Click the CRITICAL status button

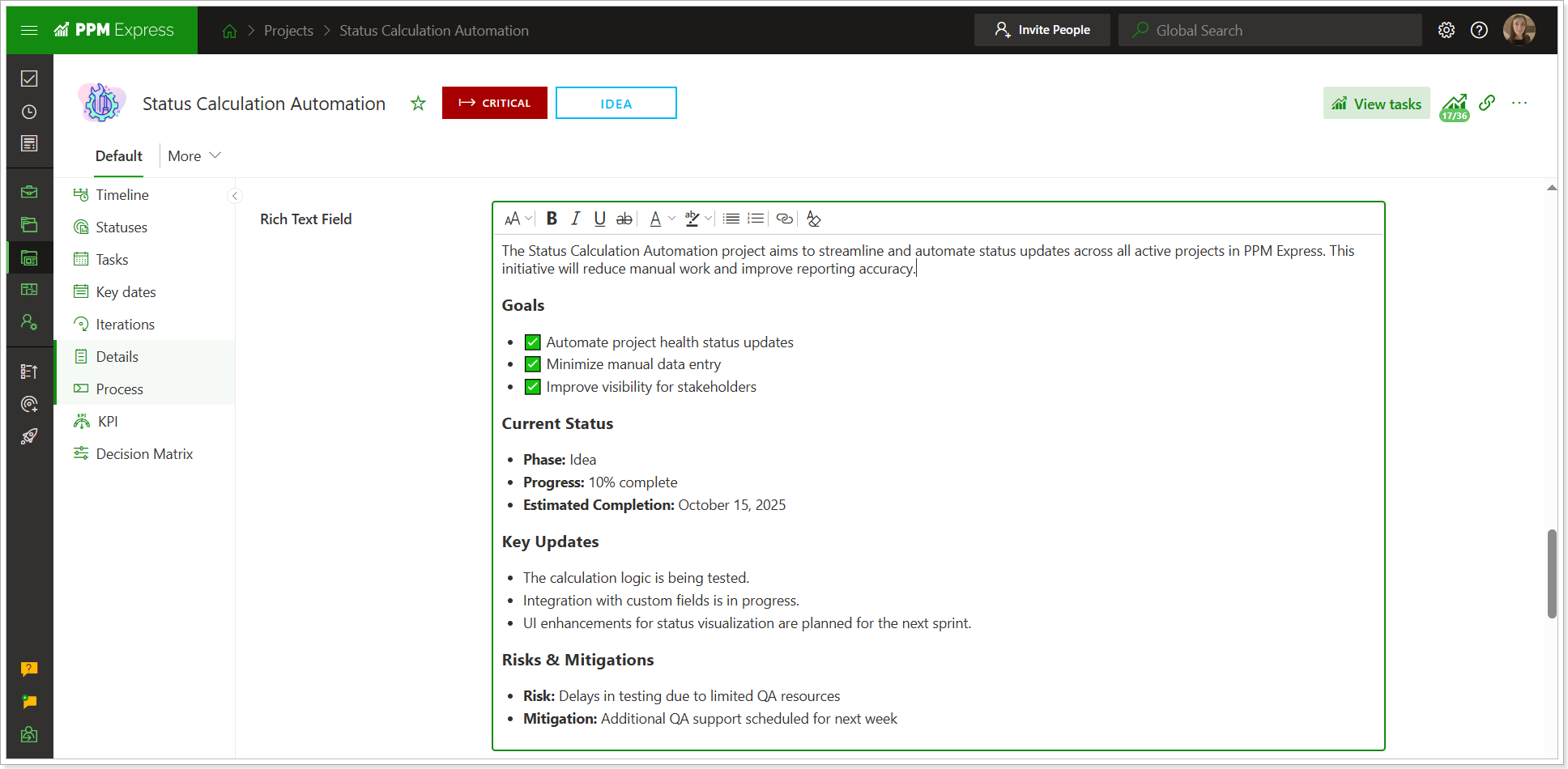point(494,103)
